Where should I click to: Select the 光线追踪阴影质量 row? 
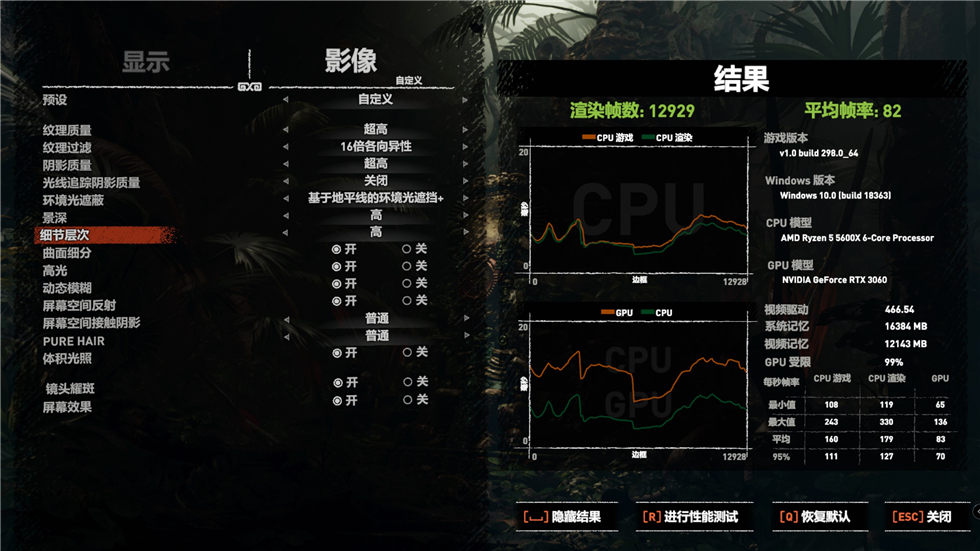(x=91, y=183)
